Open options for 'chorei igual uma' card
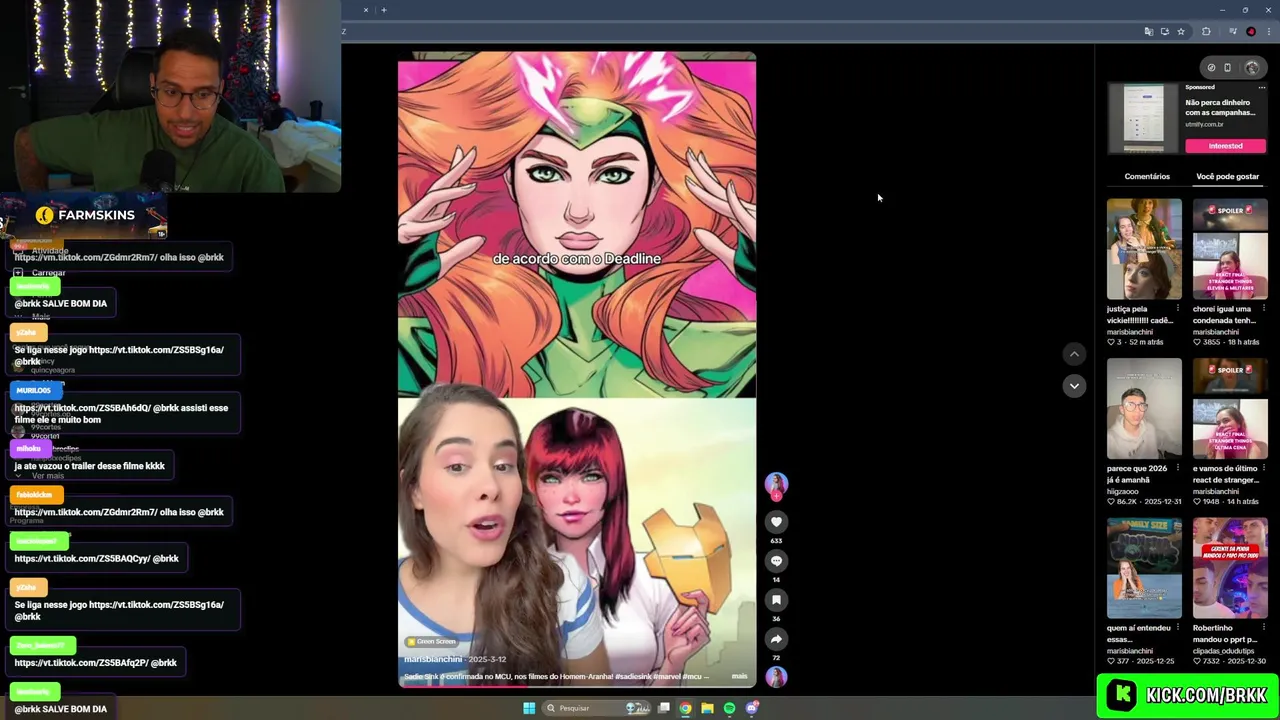This screenshot has width=1280, height=720. 1263,309
